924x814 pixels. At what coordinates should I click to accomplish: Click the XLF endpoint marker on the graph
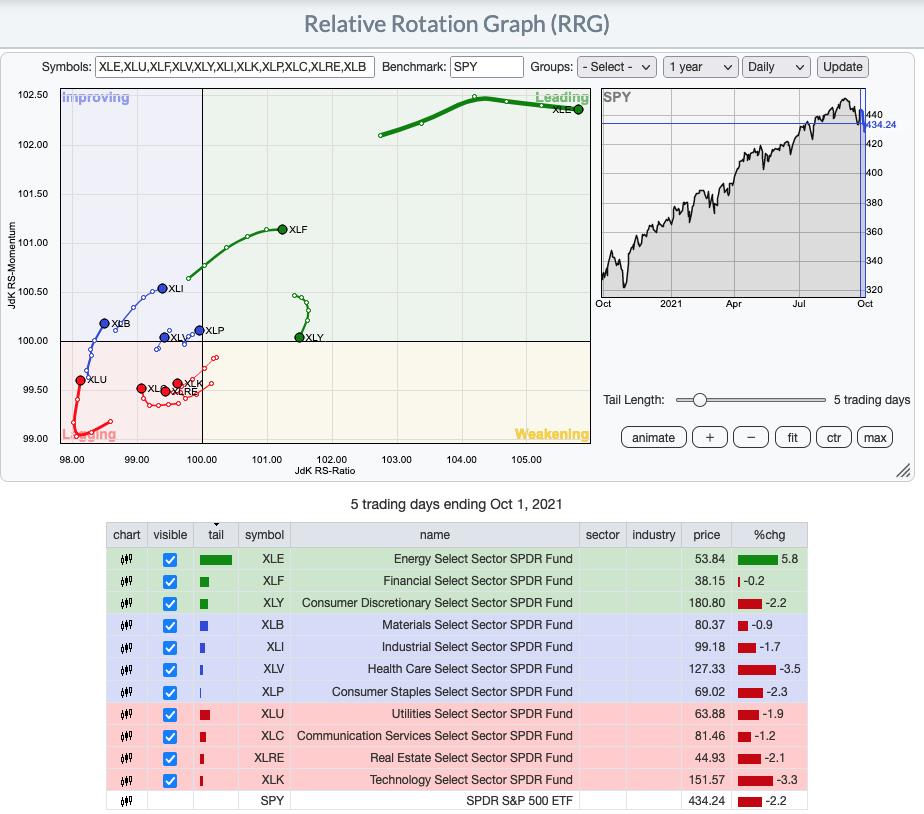point(282,229)
